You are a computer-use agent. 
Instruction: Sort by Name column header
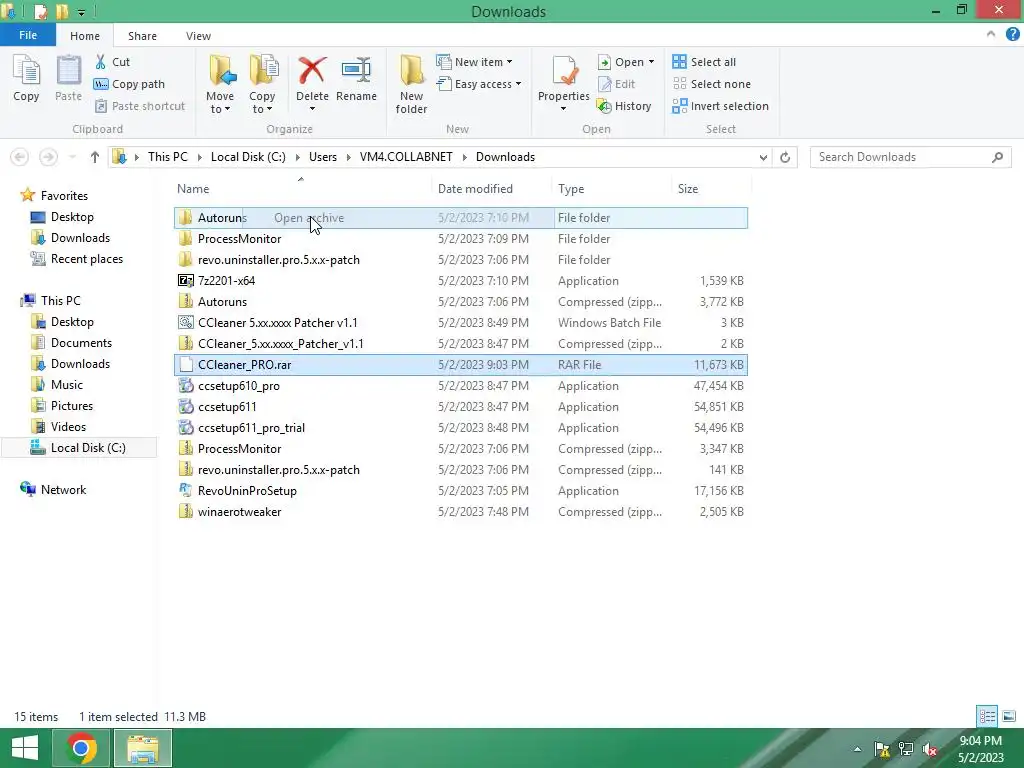click(x=193, y=189)
